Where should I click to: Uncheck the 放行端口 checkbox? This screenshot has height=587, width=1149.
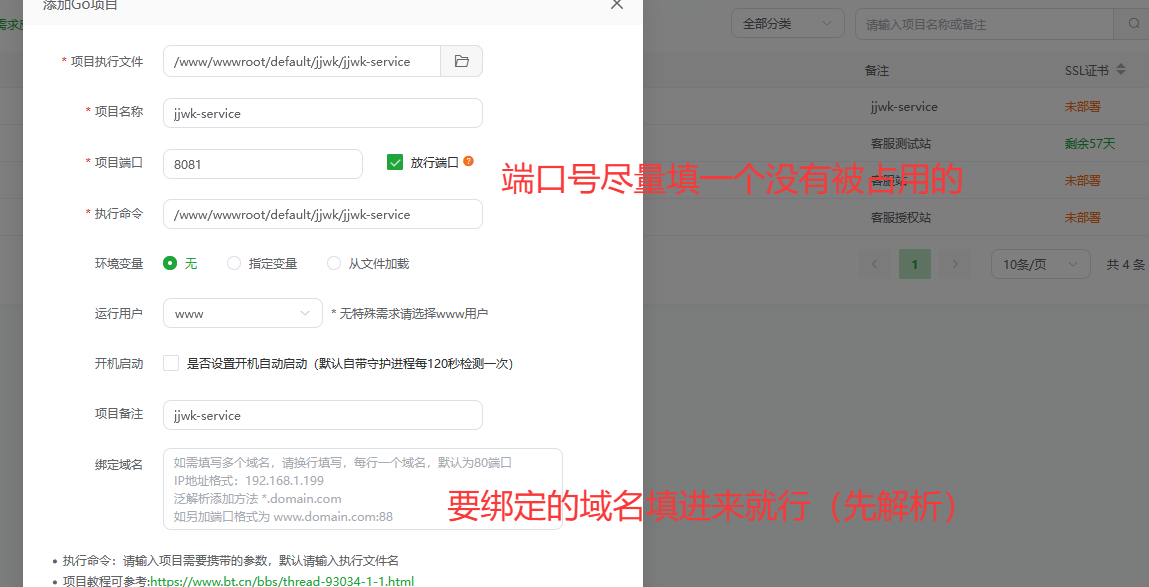coord(396,161)
